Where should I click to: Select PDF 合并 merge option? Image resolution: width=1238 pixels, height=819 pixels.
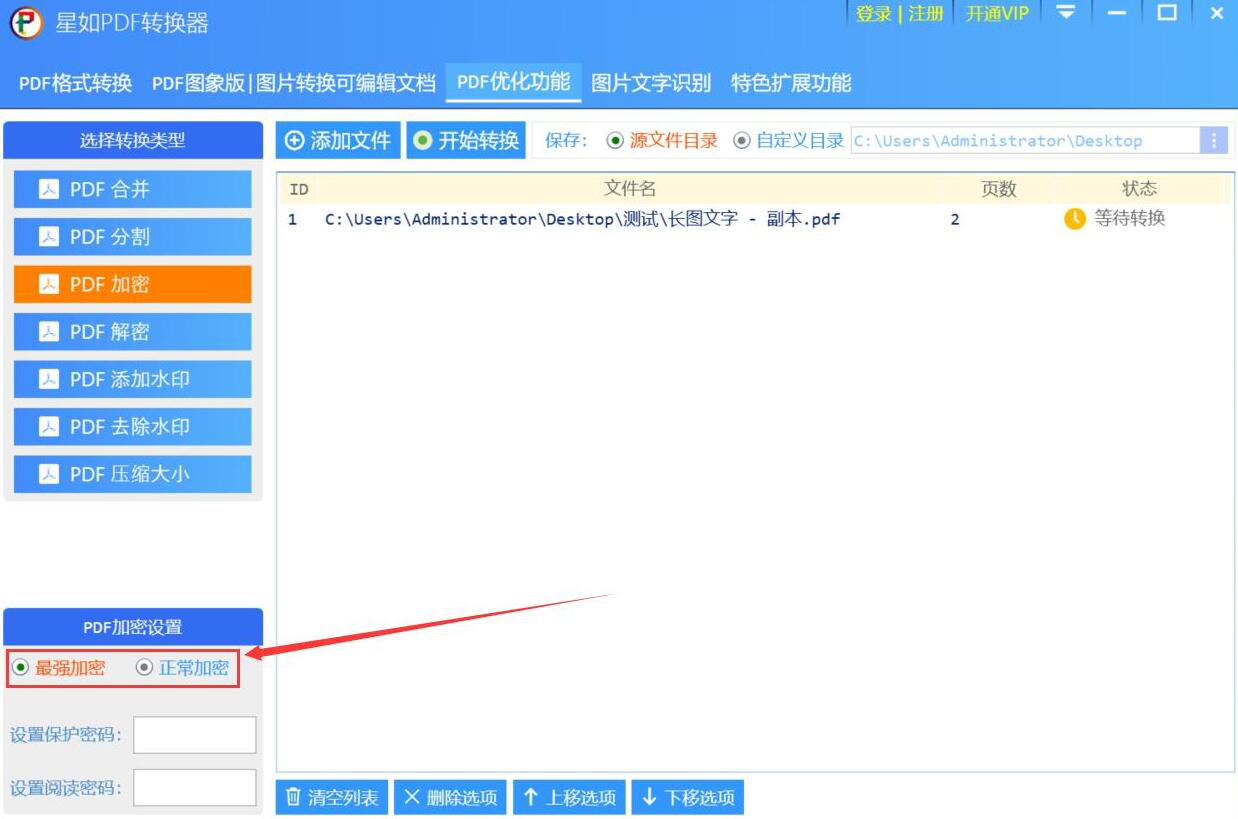tap(132, 189)
